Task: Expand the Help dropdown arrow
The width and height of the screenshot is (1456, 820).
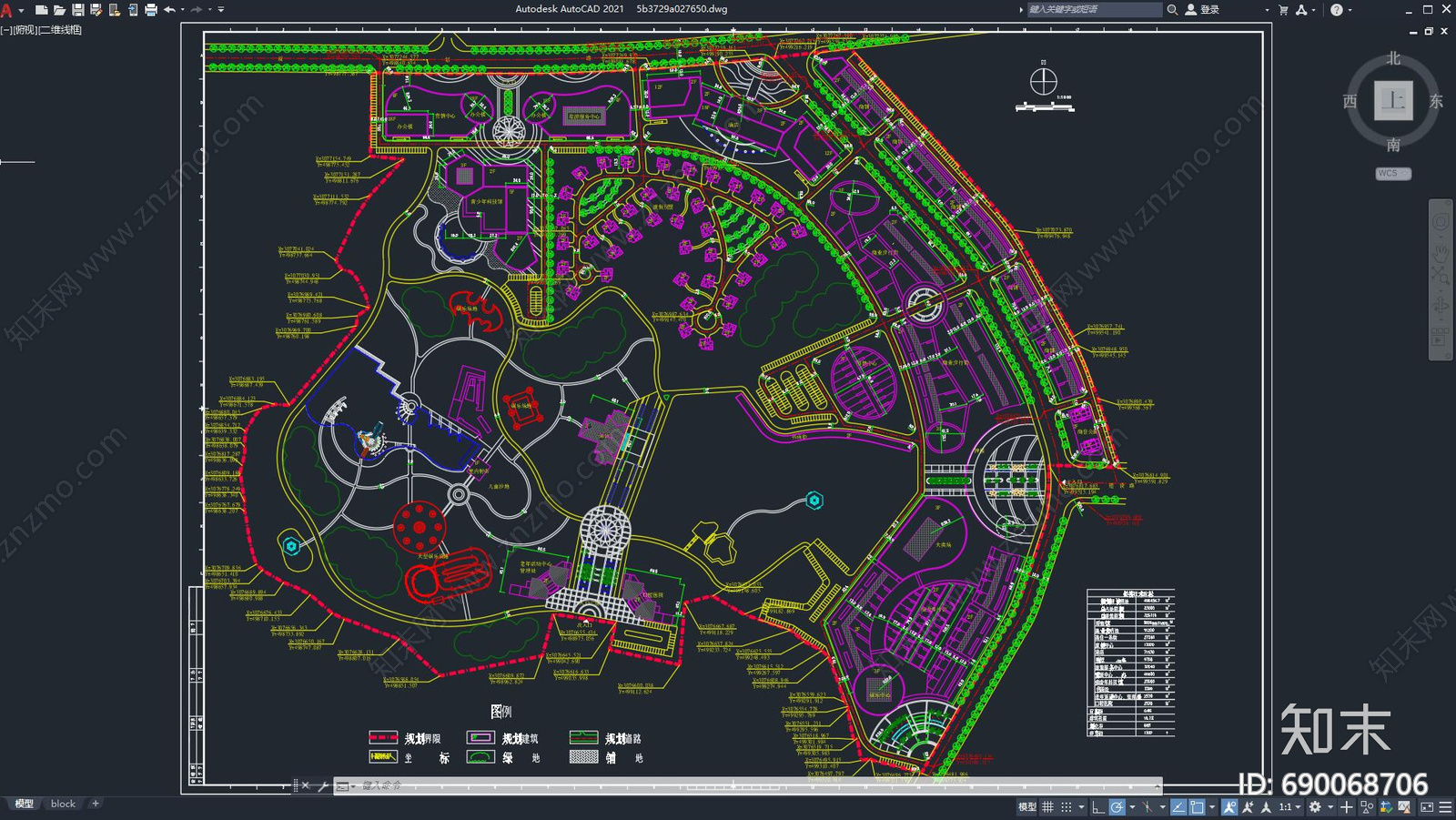Action: coord(1350,10)
